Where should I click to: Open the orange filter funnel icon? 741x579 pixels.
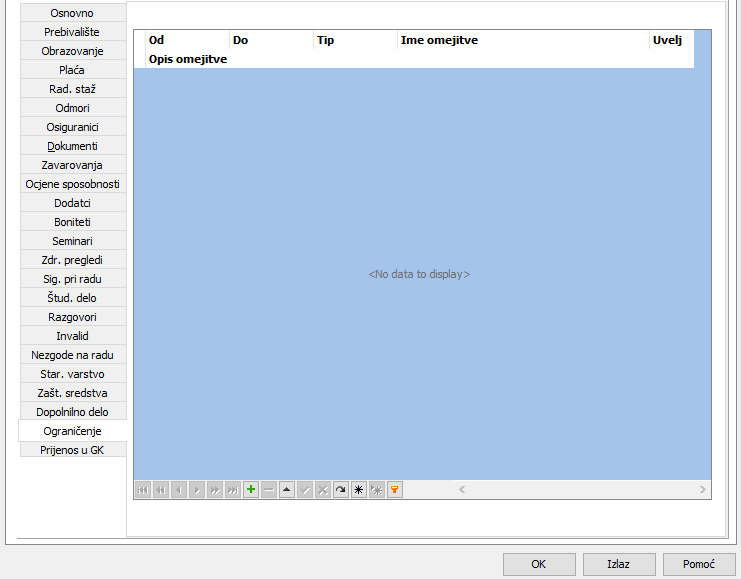395,490
